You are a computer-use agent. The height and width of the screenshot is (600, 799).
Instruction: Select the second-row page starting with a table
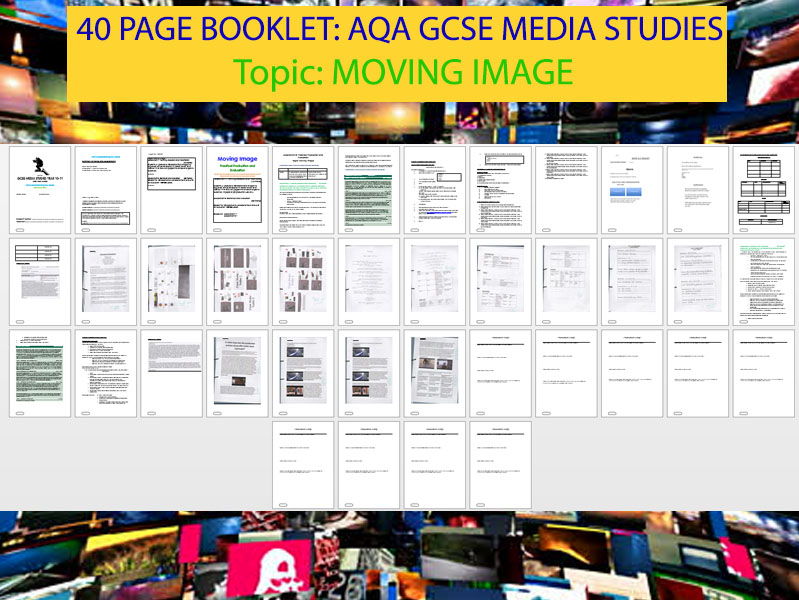tap(40, 281)
